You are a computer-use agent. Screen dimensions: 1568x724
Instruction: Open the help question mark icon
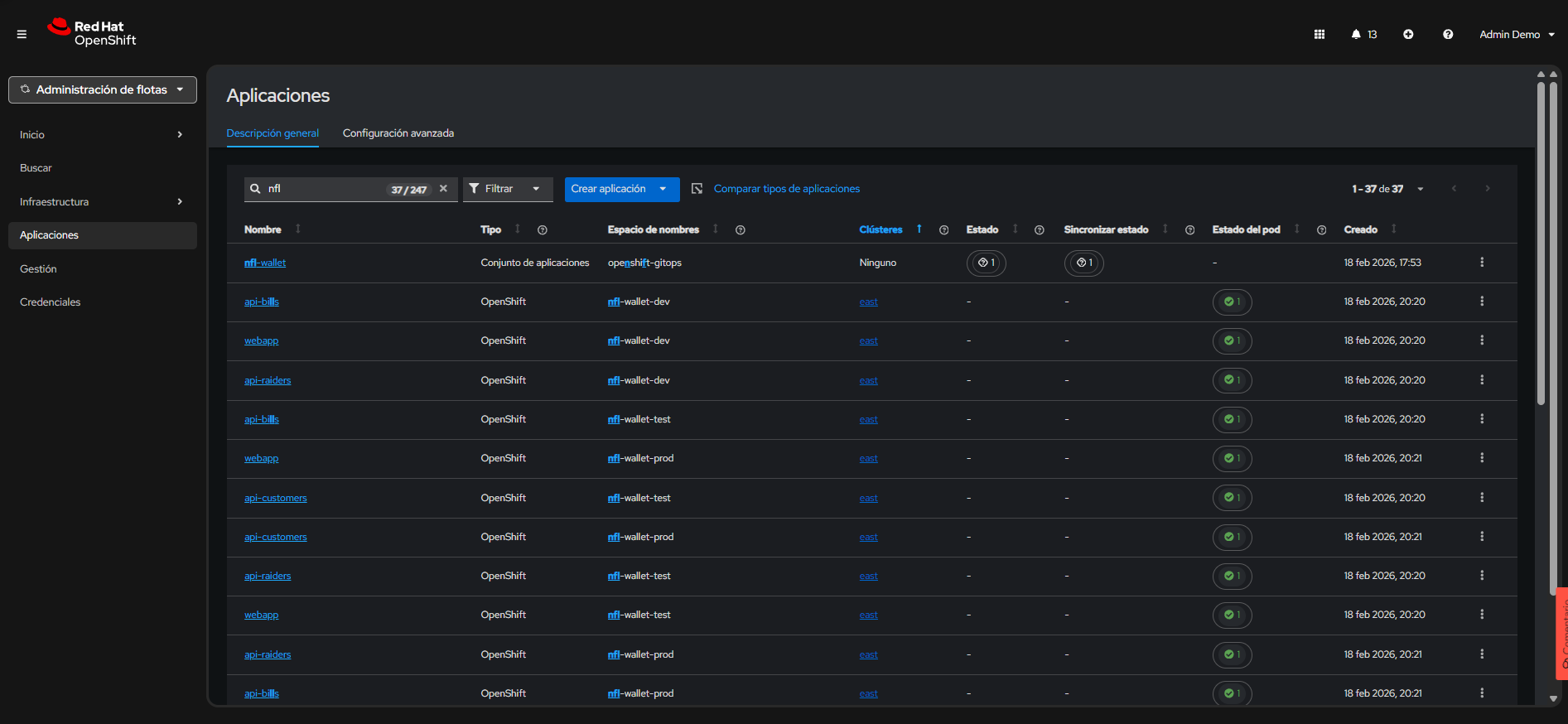pos(1448,34)
